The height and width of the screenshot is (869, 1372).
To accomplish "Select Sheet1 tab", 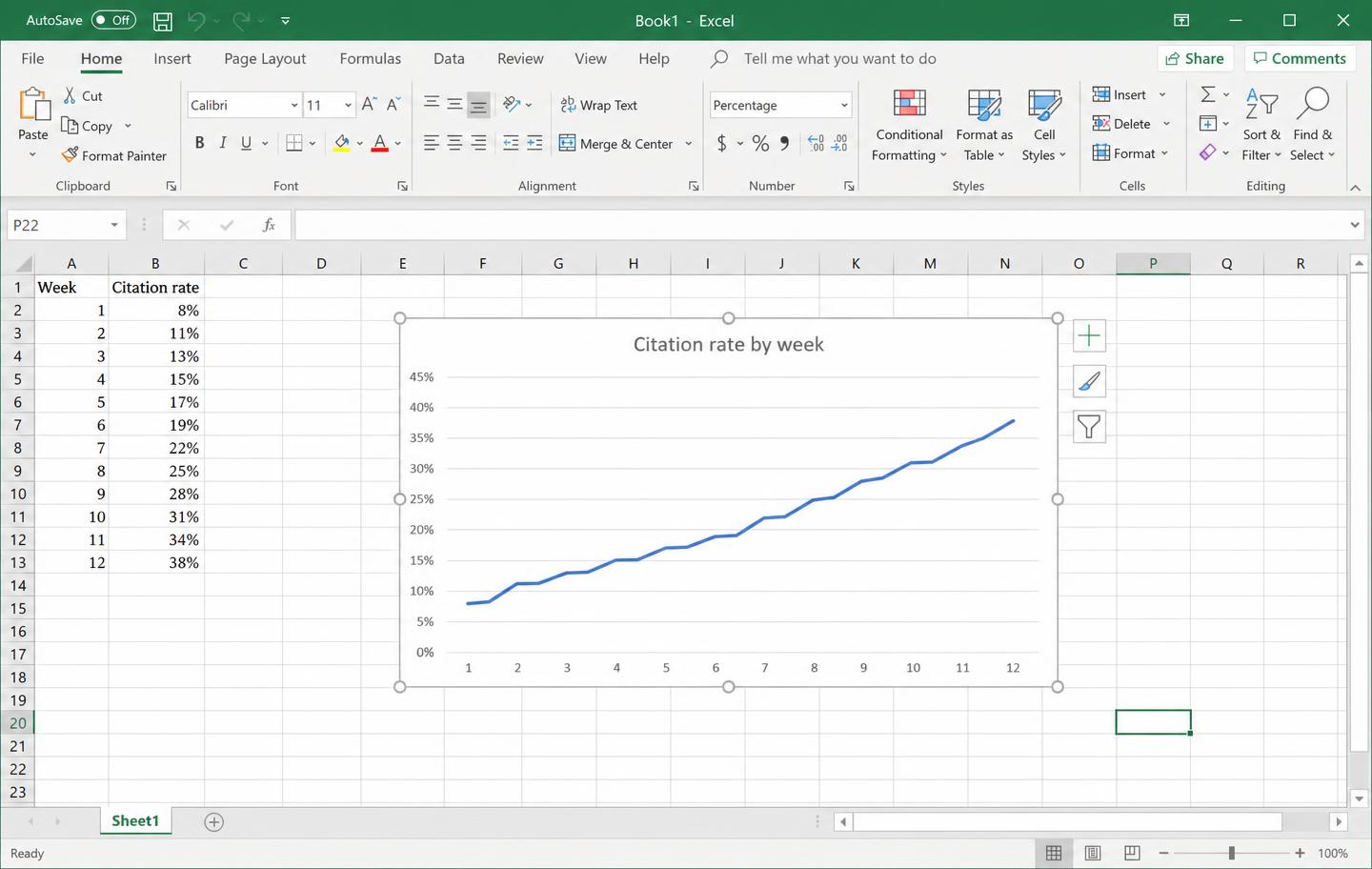I will pos(135,820).
